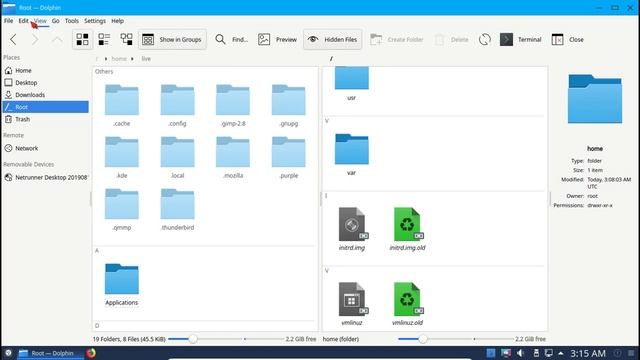Select the .gnupg folder
Viewport: 640px width, 360px height.
[x=289, y=105]
